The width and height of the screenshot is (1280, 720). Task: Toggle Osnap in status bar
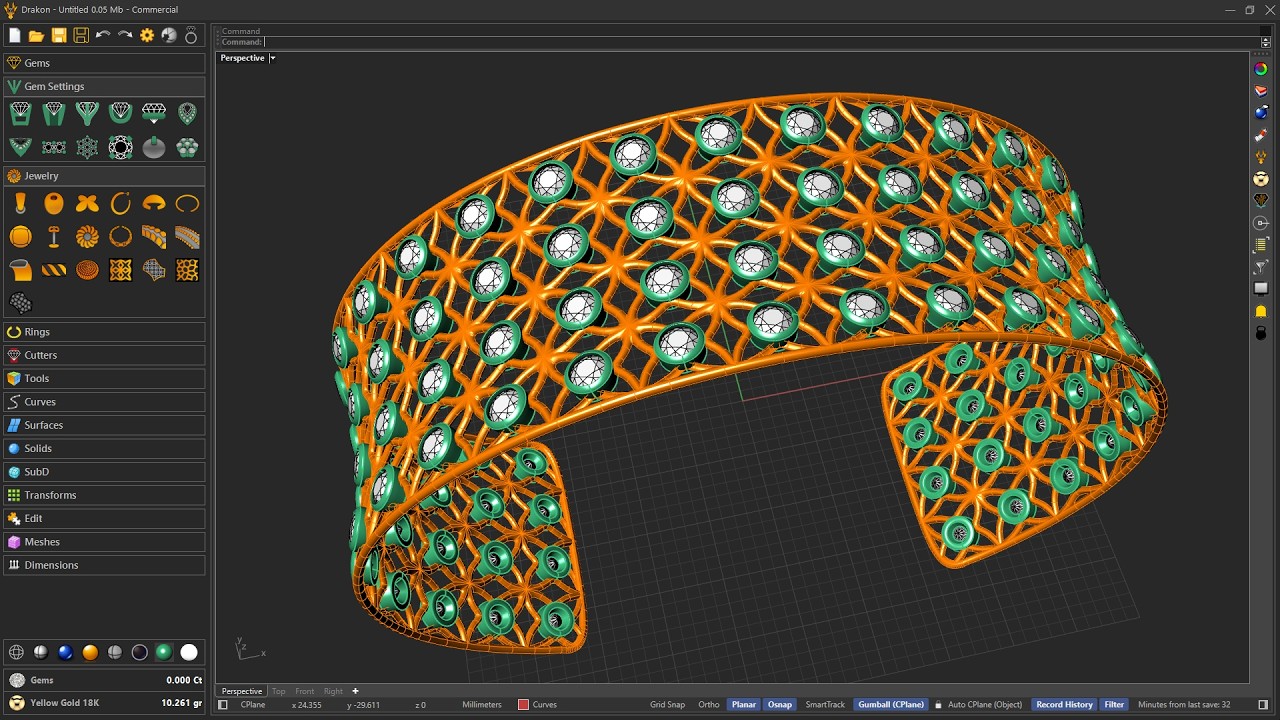[x=780, y=705]
